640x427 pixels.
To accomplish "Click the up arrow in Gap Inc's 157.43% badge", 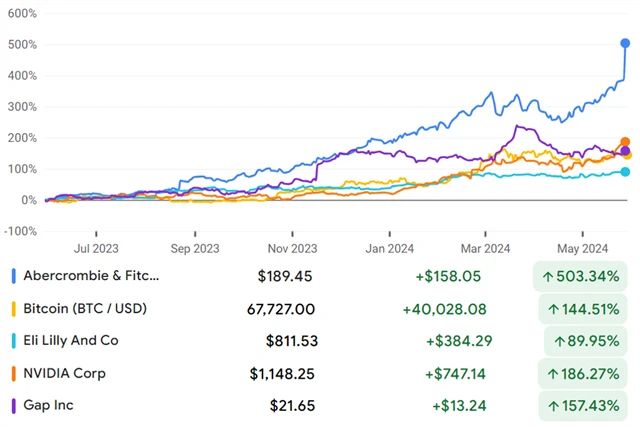I will pyautogui.click(x=553, y=405).
